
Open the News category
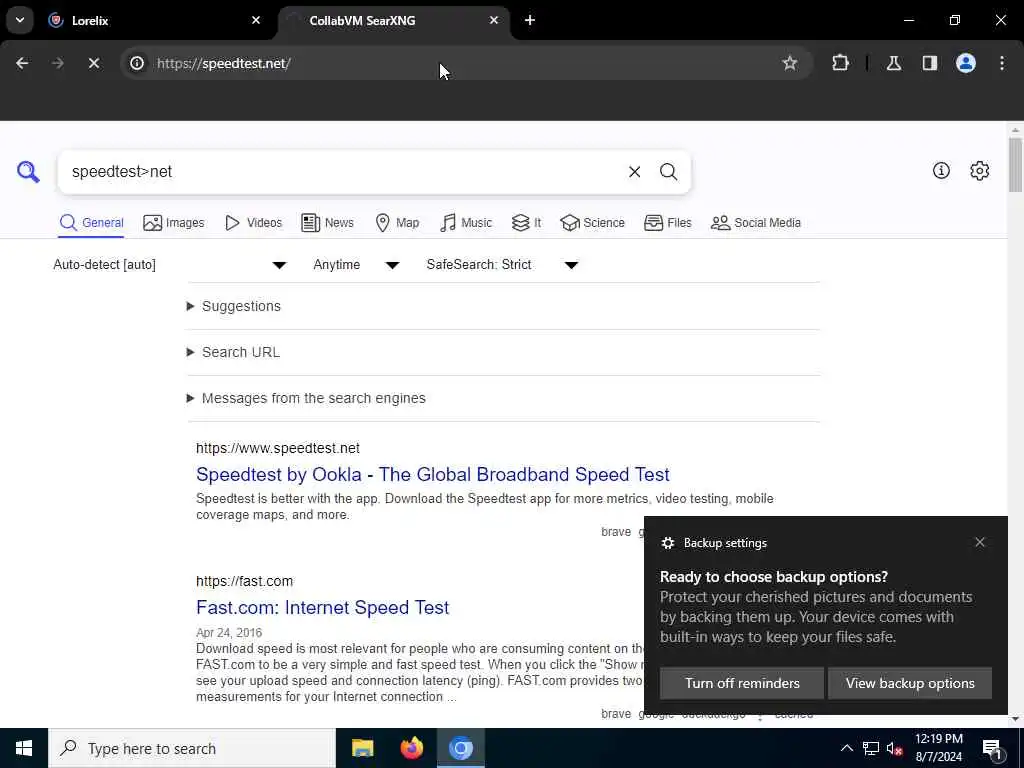coord(327,223)
